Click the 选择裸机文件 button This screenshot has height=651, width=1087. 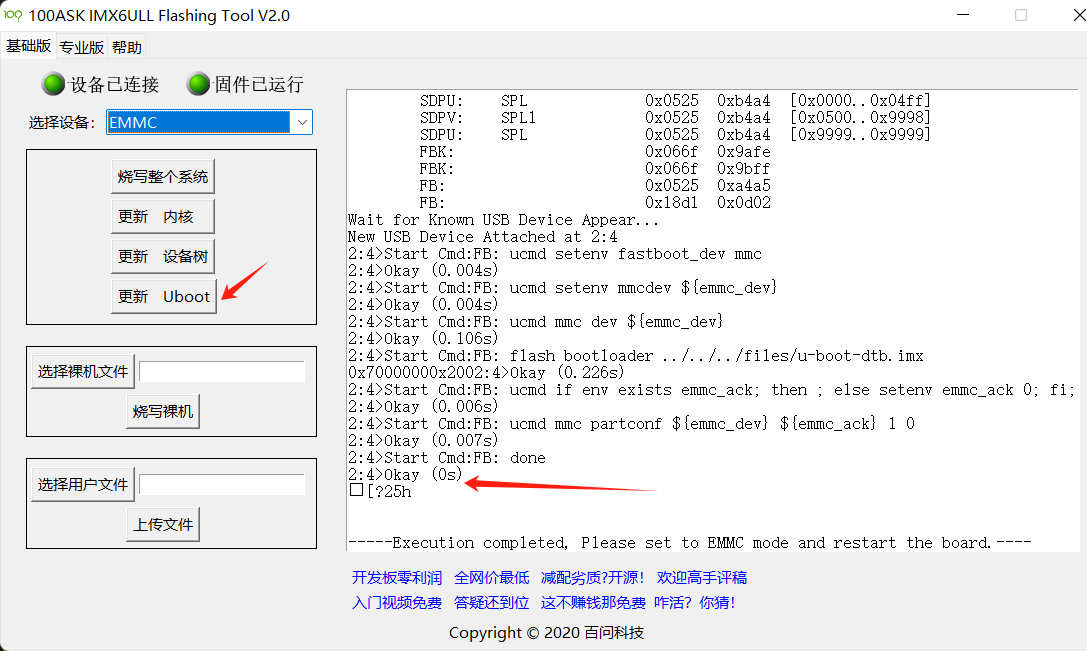(83, 371)
